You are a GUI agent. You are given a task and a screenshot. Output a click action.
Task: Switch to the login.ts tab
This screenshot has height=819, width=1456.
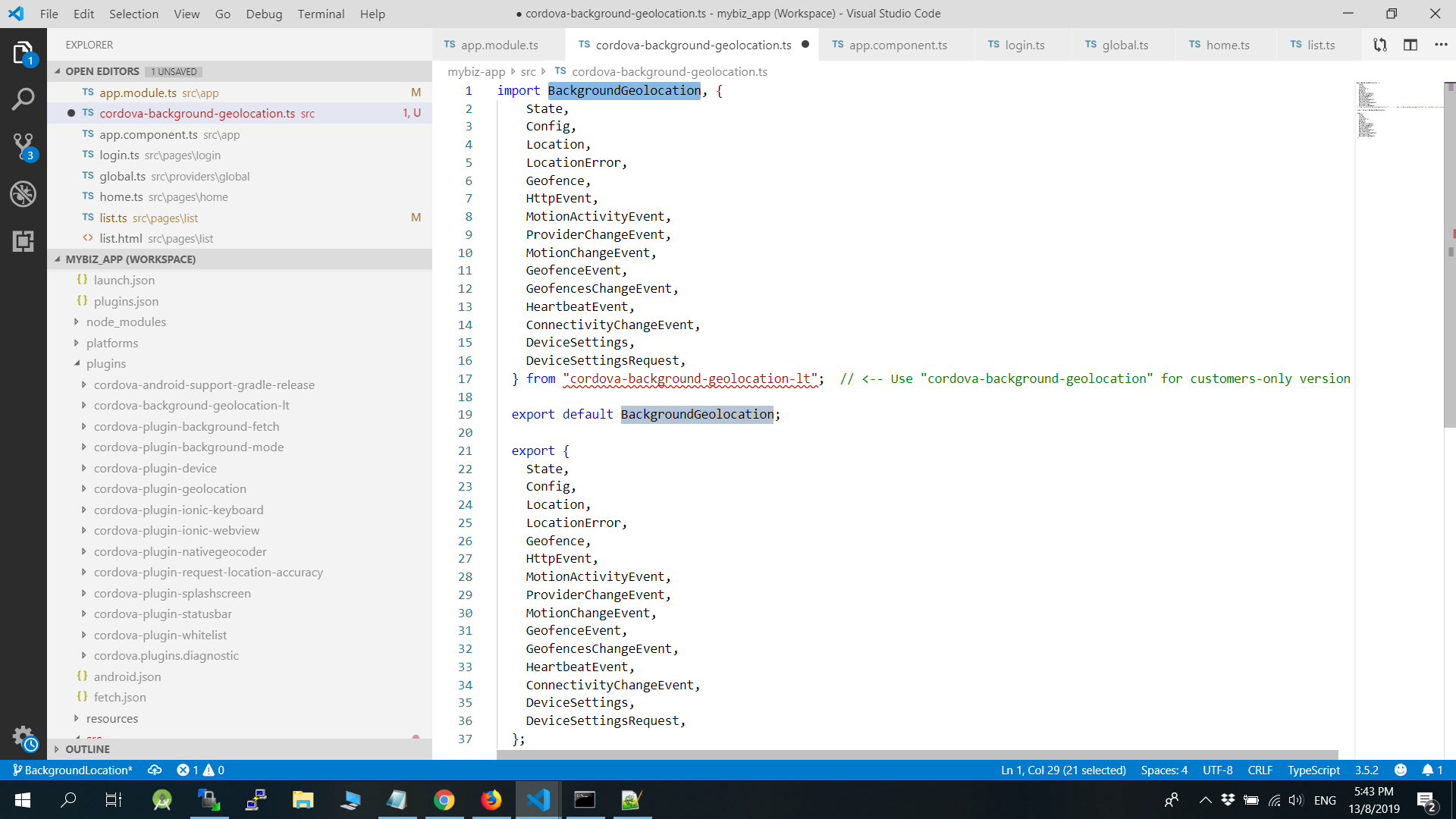point(1022,45)
